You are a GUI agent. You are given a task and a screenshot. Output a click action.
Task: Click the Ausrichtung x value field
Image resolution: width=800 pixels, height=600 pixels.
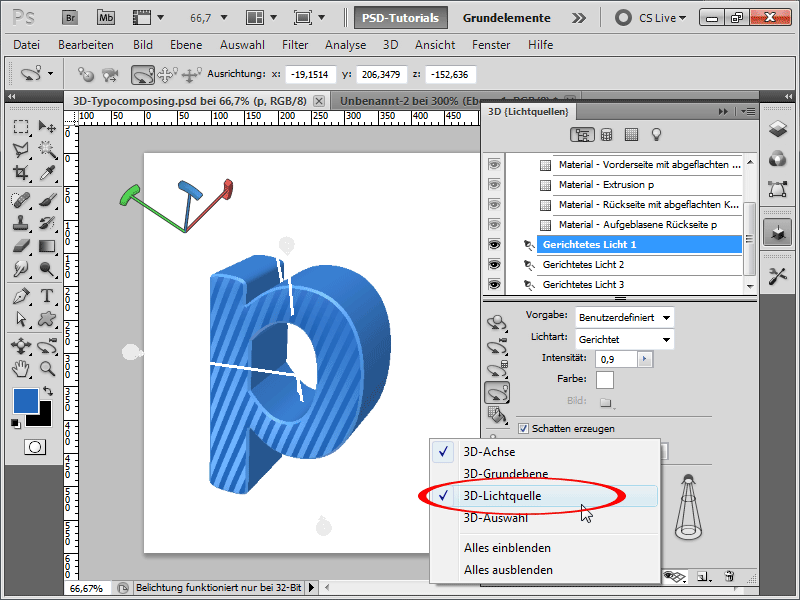[x=310, y=74]
